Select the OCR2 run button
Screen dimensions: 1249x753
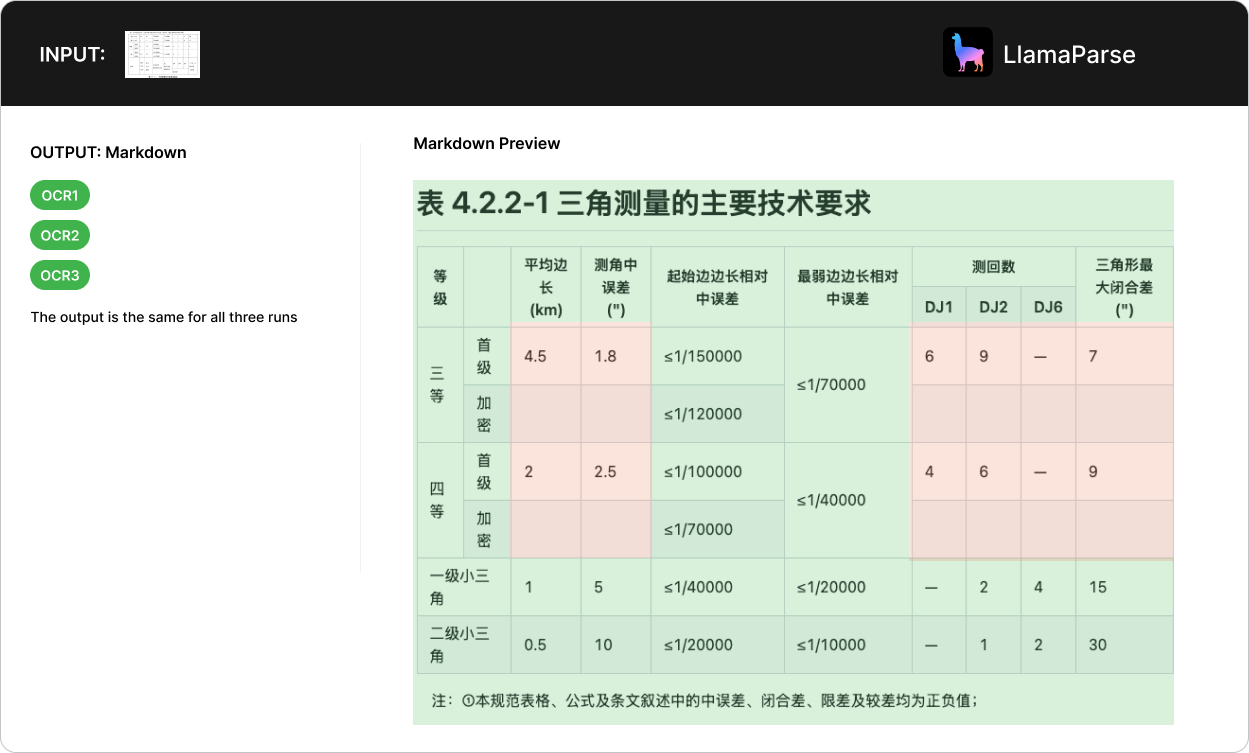click(x=60, y=235)
